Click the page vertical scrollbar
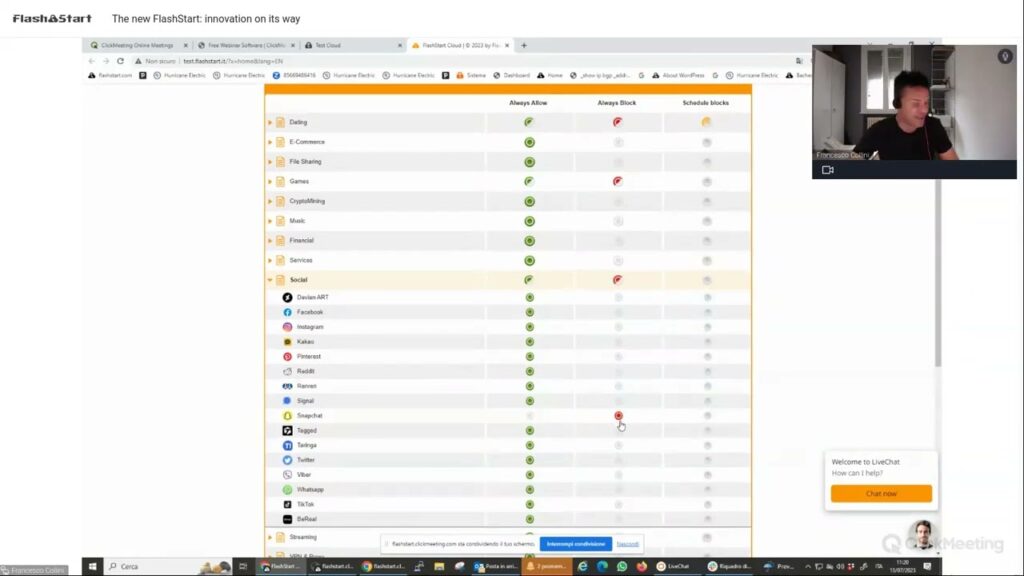This screenshot has height=576, width=1024. [x=937, y=271]
